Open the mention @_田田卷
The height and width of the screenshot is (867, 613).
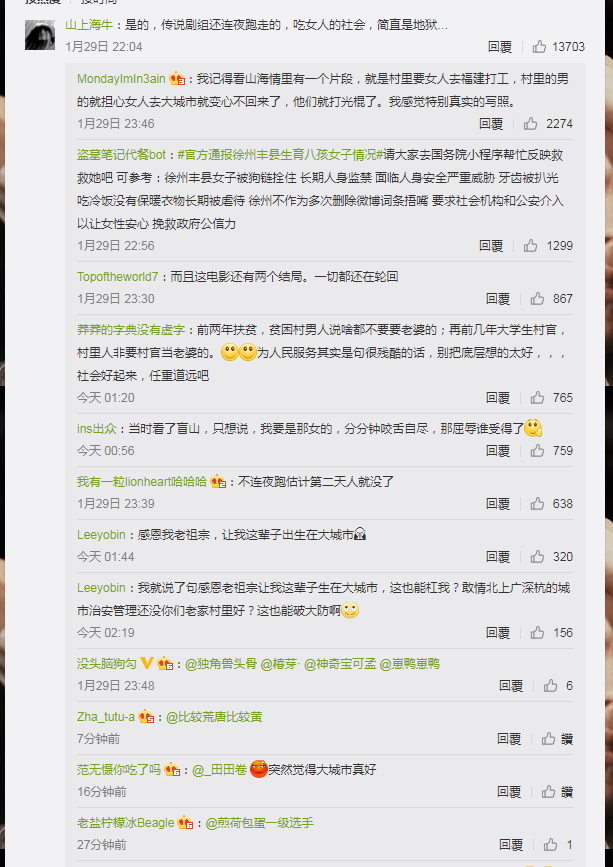point(219,770)
